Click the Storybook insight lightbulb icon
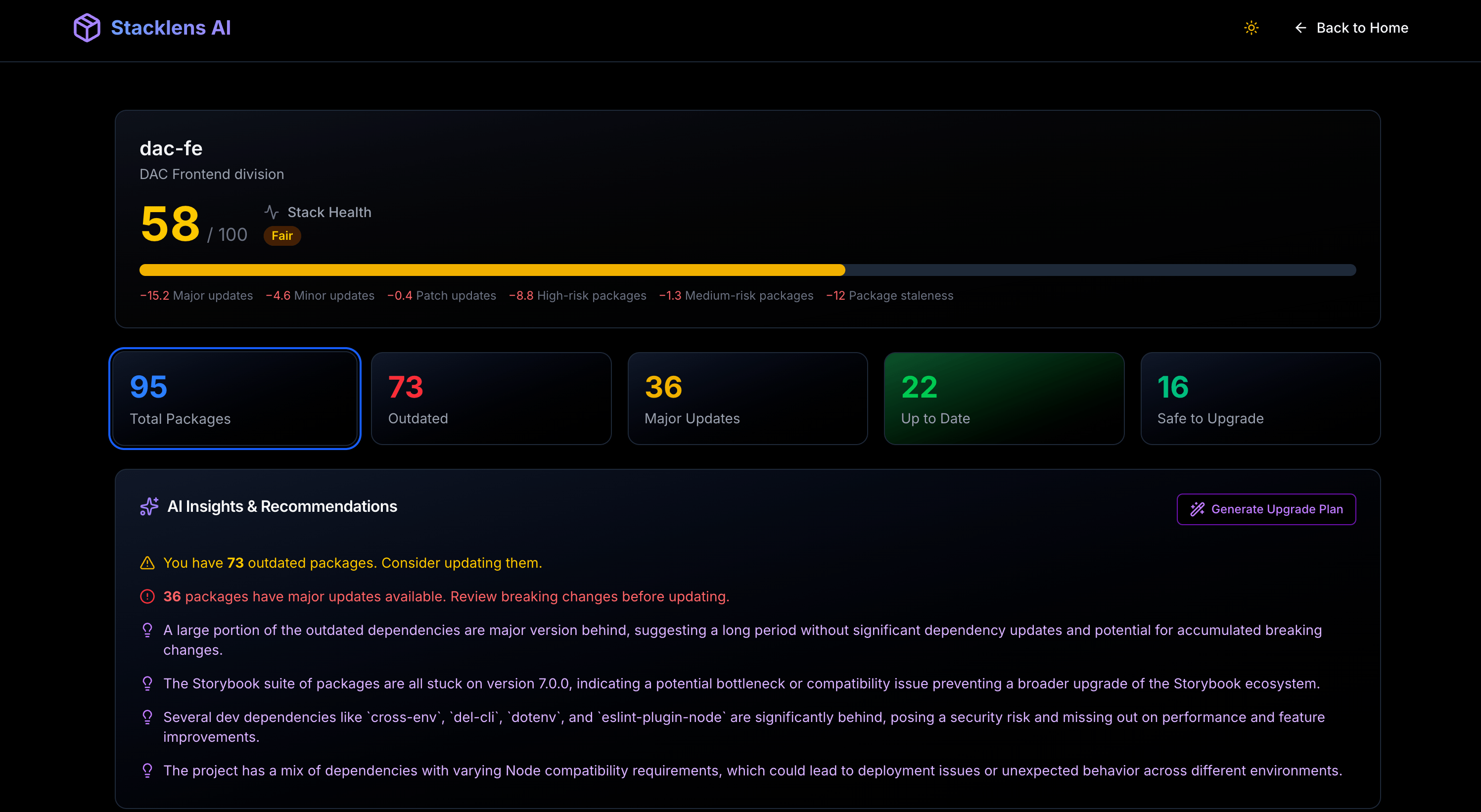 tap(147, 683)
